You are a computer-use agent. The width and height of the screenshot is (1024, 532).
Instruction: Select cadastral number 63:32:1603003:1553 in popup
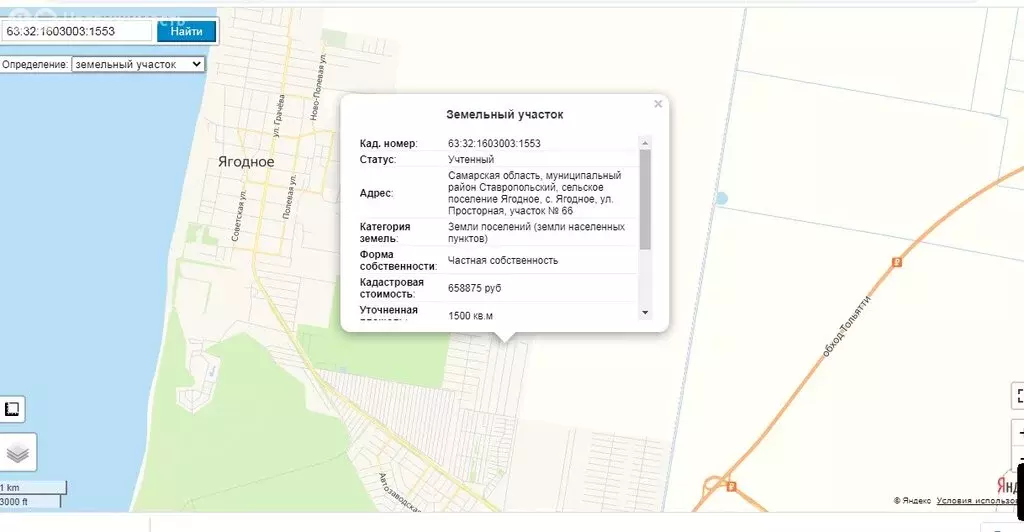coord(494,144)
